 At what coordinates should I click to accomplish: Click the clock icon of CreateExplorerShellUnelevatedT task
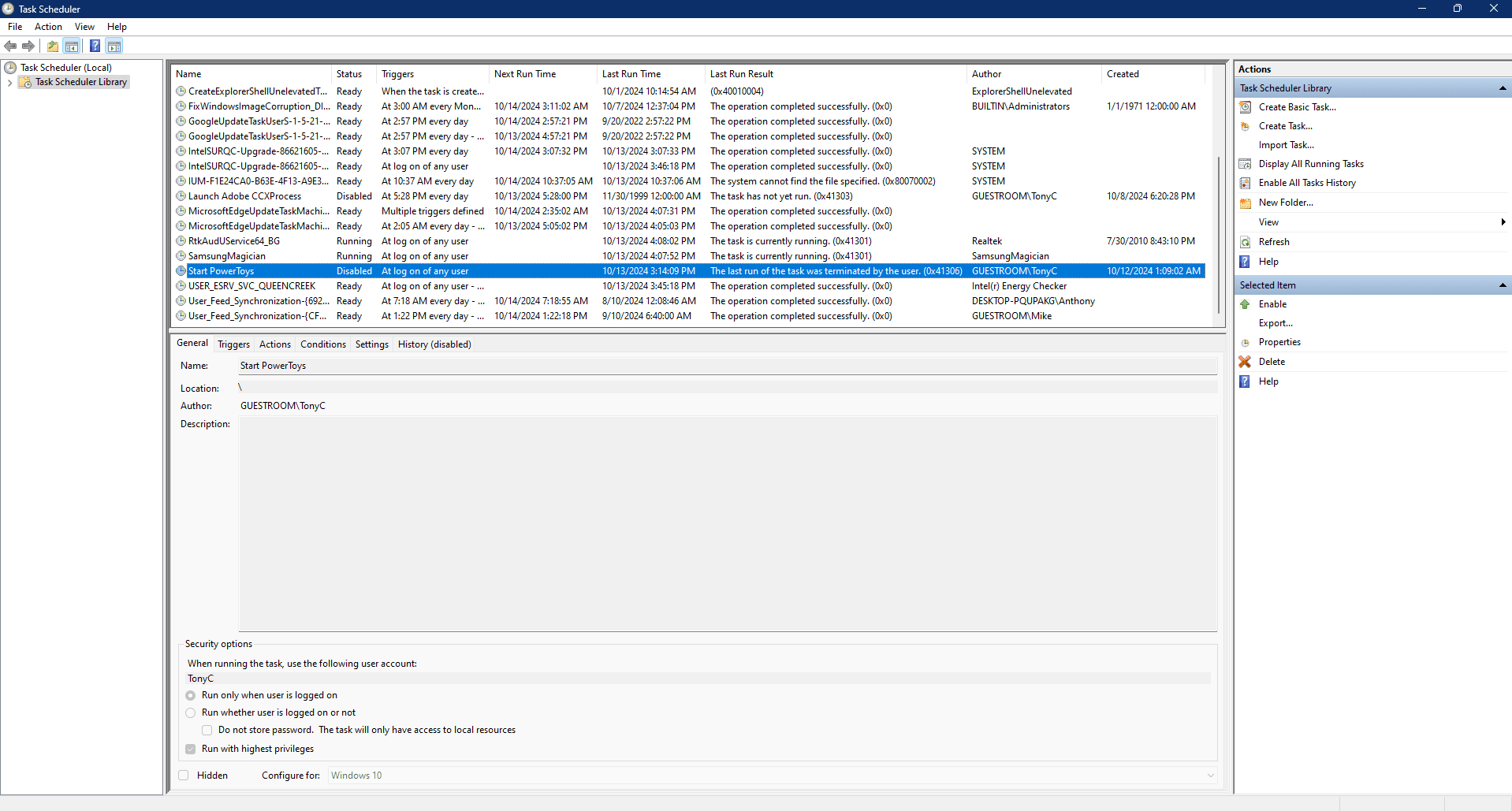click(181, 91)
